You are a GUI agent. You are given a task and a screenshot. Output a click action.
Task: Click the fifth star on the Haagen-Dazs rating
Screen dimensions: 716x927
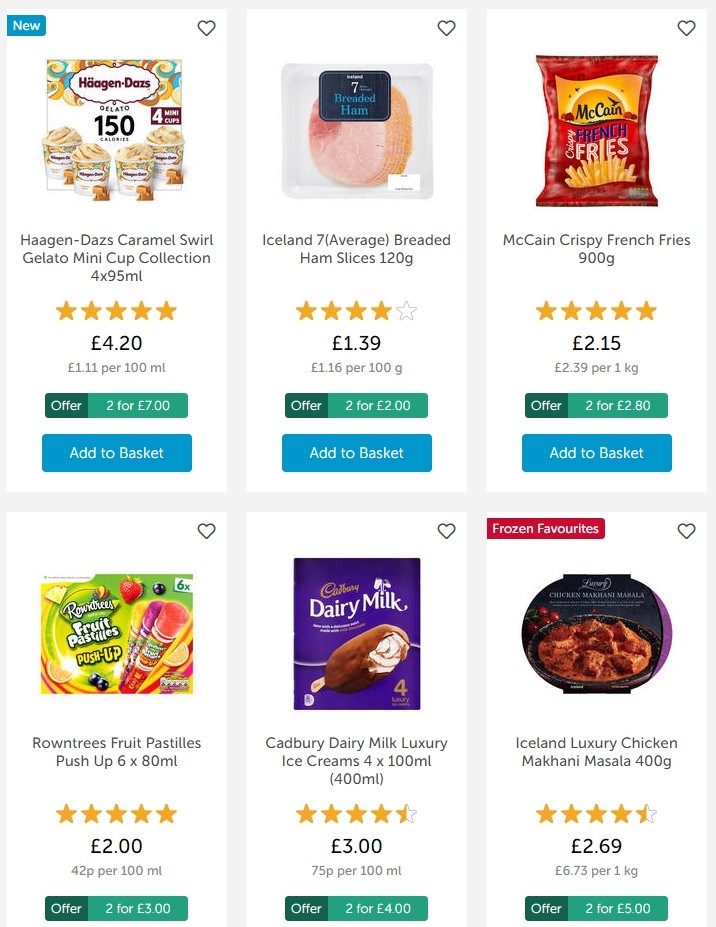coord(168,311)
